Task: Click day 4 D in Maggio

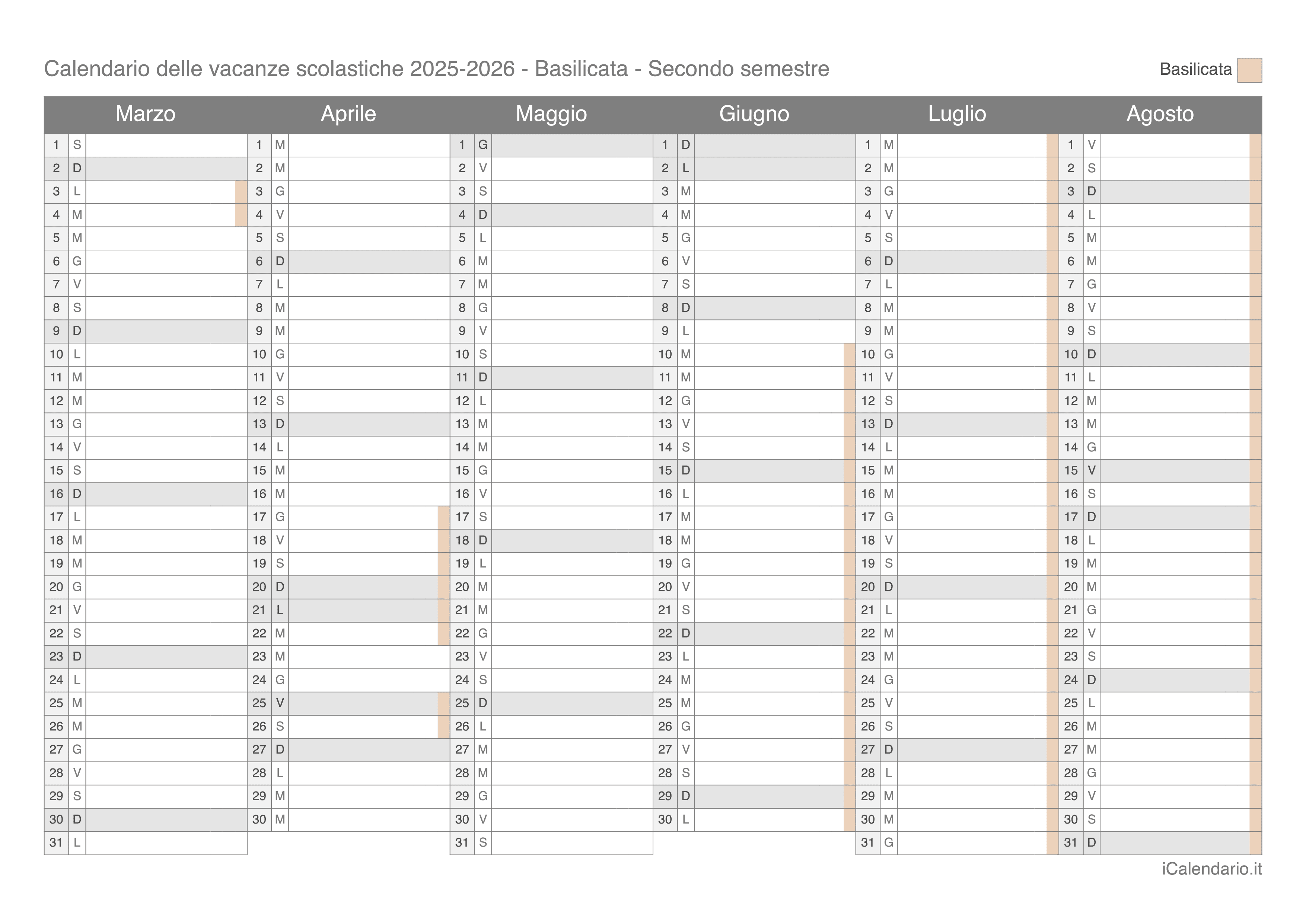Action: click(x=551, y=215)
